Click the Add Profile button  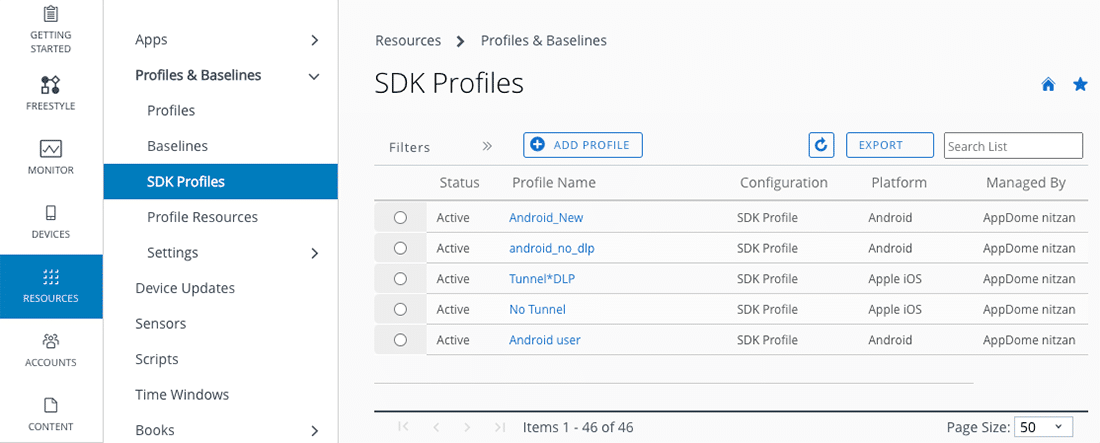pyautogui.click(x=582, y=145)
